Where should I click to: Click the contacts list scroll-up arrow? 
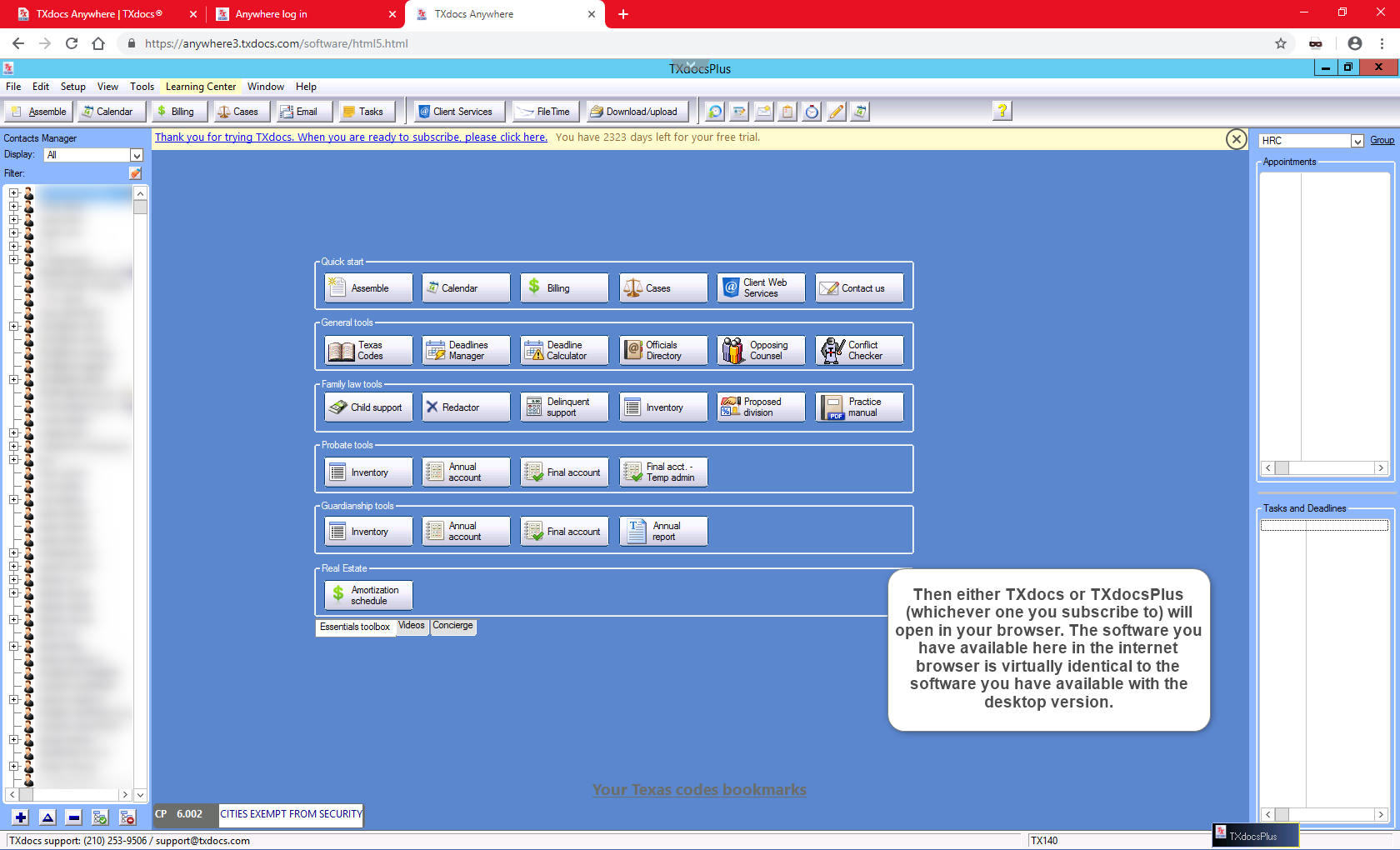click(140, 193)
